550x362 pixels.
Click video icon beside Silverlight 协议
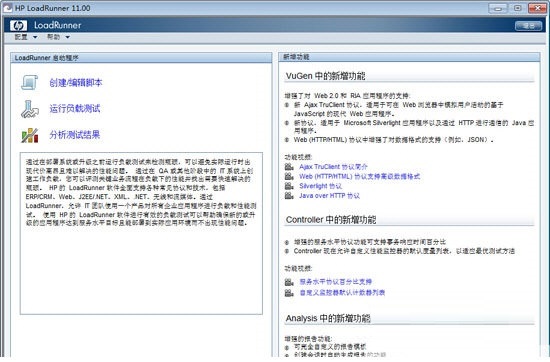tap(289, 186)
